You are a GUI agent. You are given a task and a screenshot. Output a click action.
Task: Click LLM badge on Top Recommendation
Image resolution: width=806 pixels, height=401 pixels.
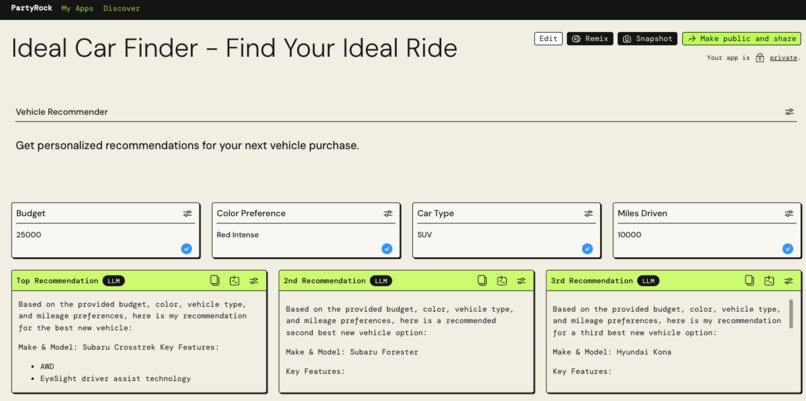[114, 281]
